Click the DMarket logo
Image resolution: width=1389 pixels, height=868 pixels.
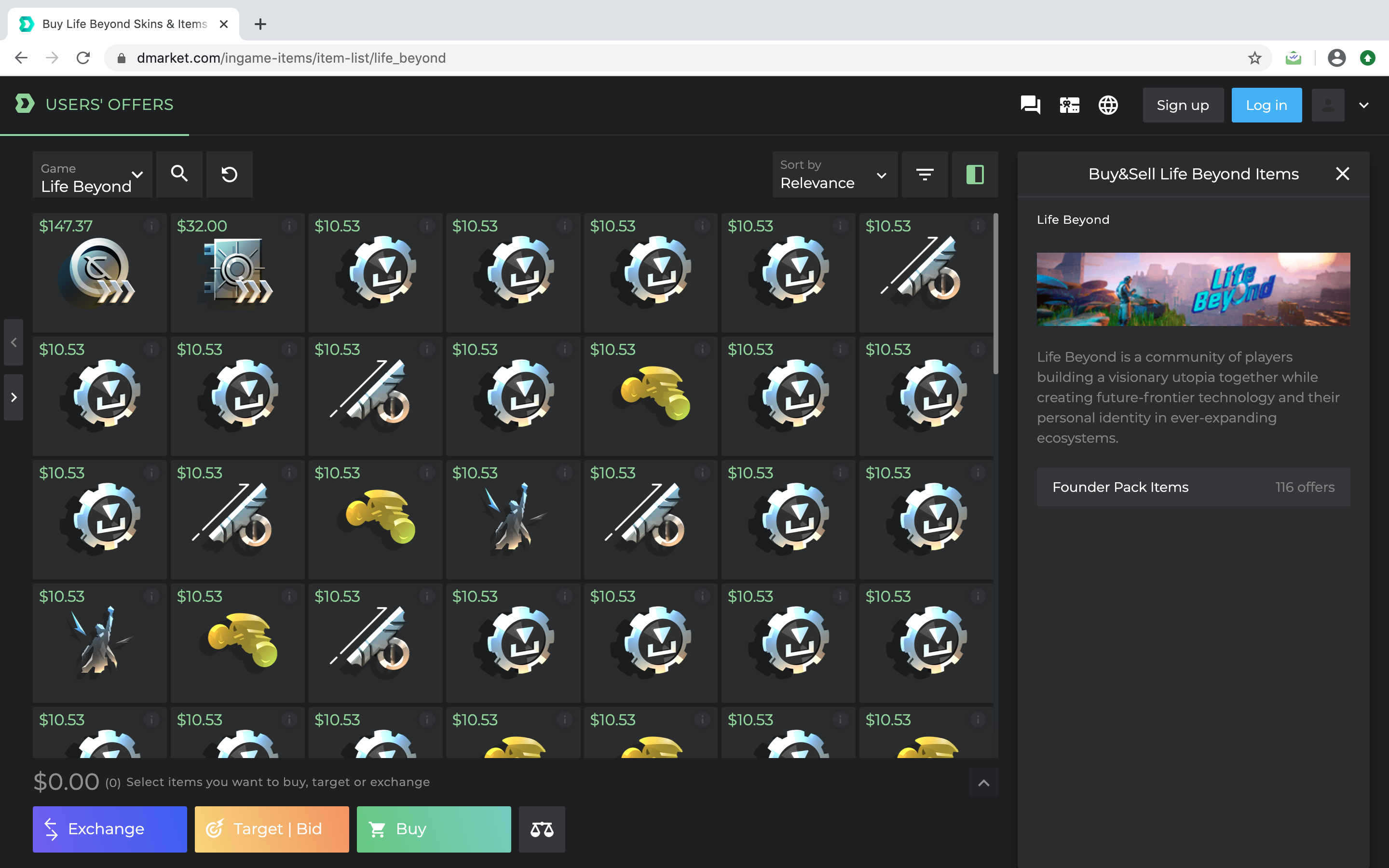point(24,104)
